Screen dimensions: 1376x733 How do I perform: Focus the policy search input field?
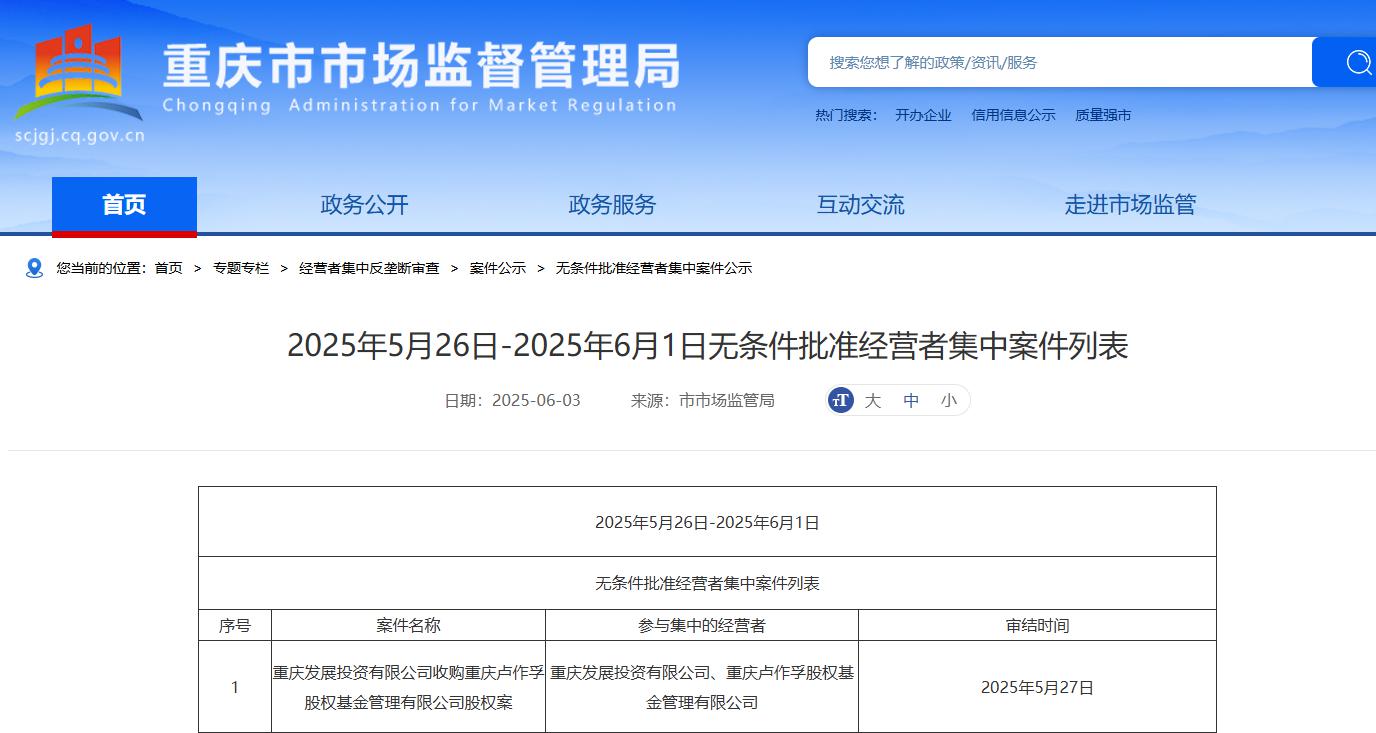[x=1060, y=63]
